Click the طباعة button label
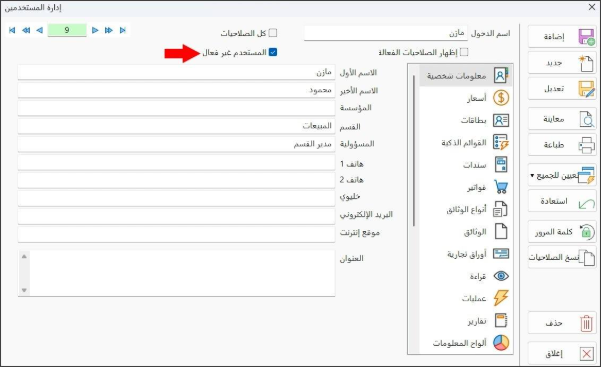 pos(554,145)
